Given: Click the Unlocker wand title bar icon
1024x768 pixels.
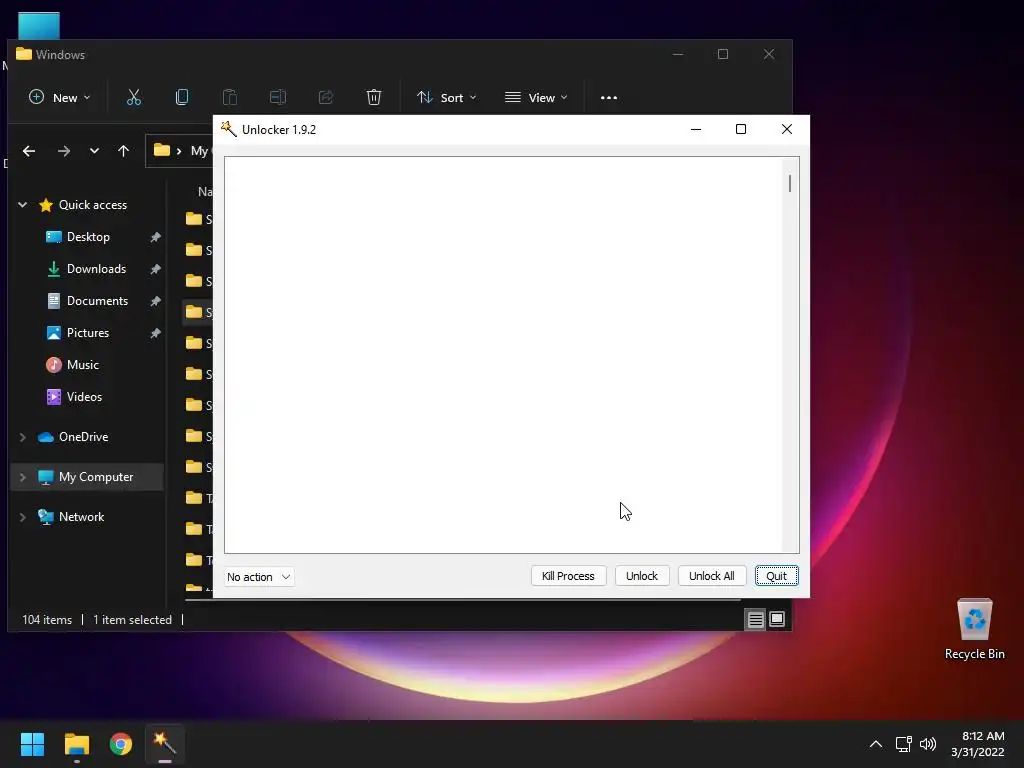Looking at the screenshot, I should [x=229, y=129].
